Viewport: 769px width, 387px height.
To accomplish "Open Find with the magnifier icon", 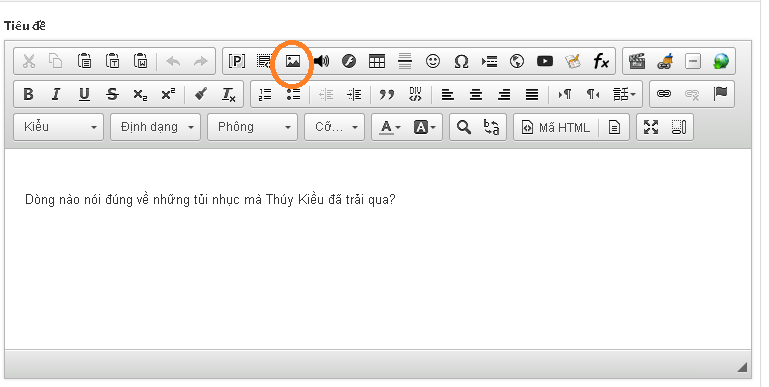I will 463,127.
